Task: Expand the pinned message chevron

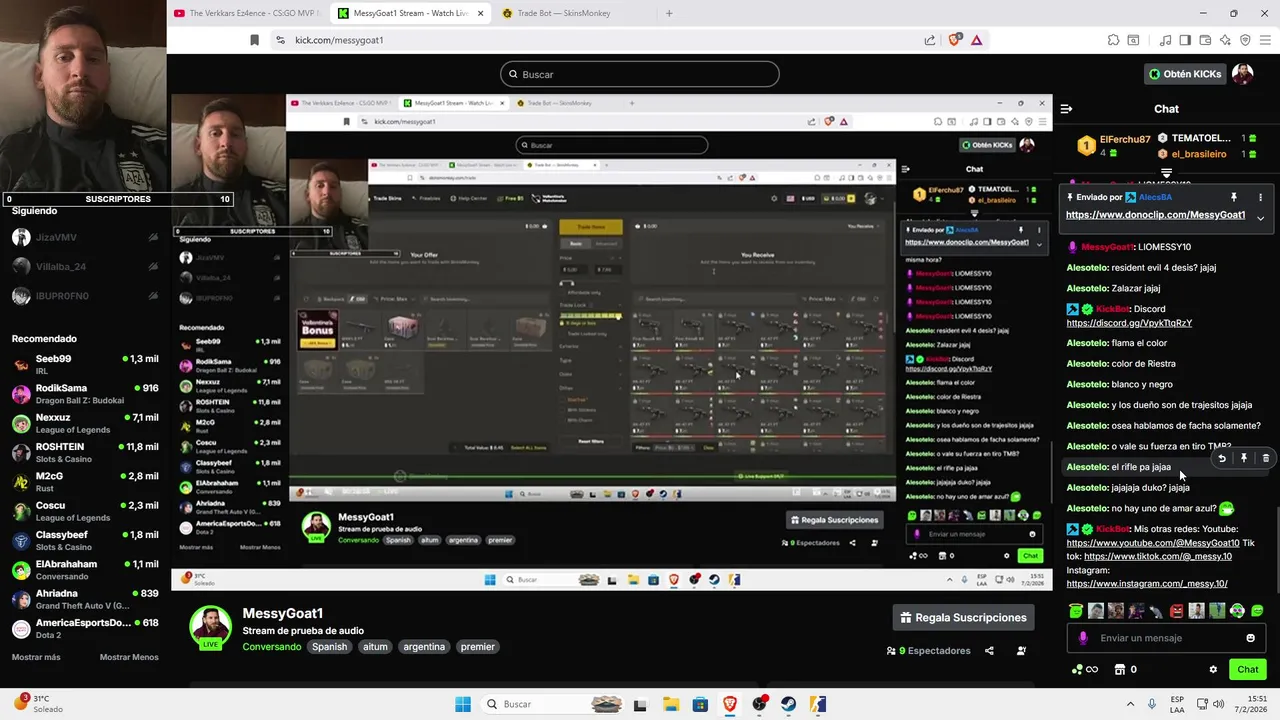Action: tap(1260, 217)
